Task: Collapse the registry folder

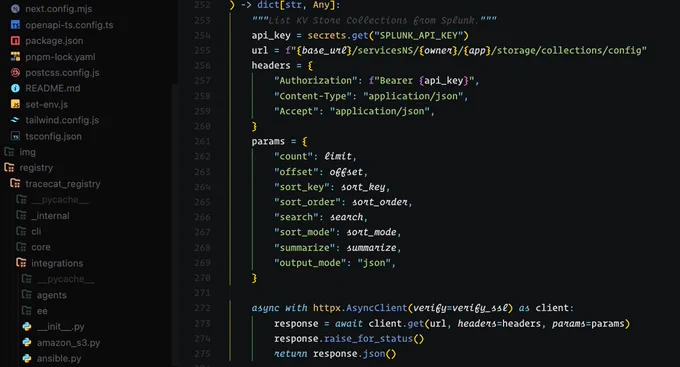Action: 36,168
